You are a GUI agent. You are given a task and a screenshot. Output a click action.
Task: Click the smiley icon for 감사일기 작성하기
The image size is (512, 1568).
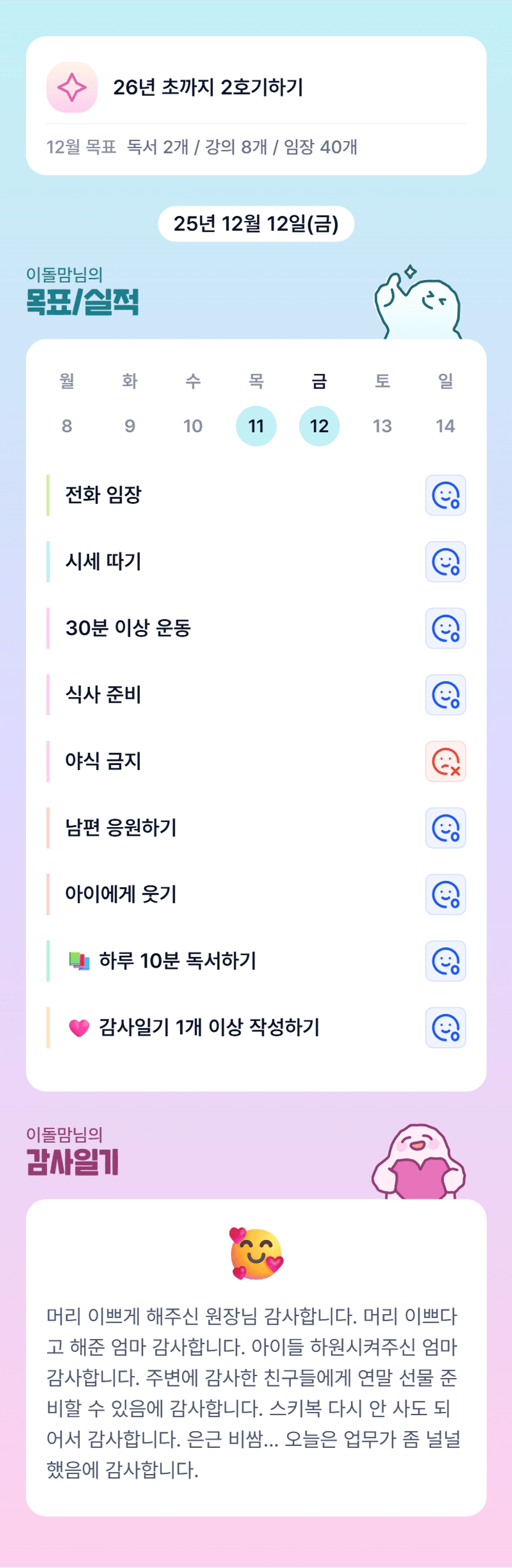(445, 1028)
